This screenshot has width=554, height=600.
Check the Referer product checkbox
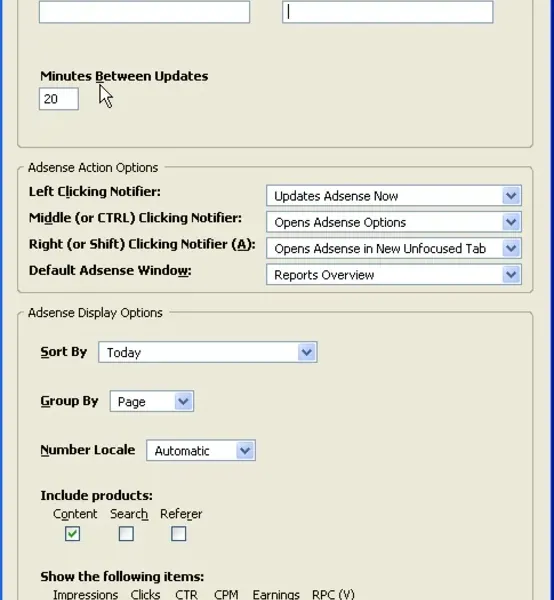(x=179, y=534)
